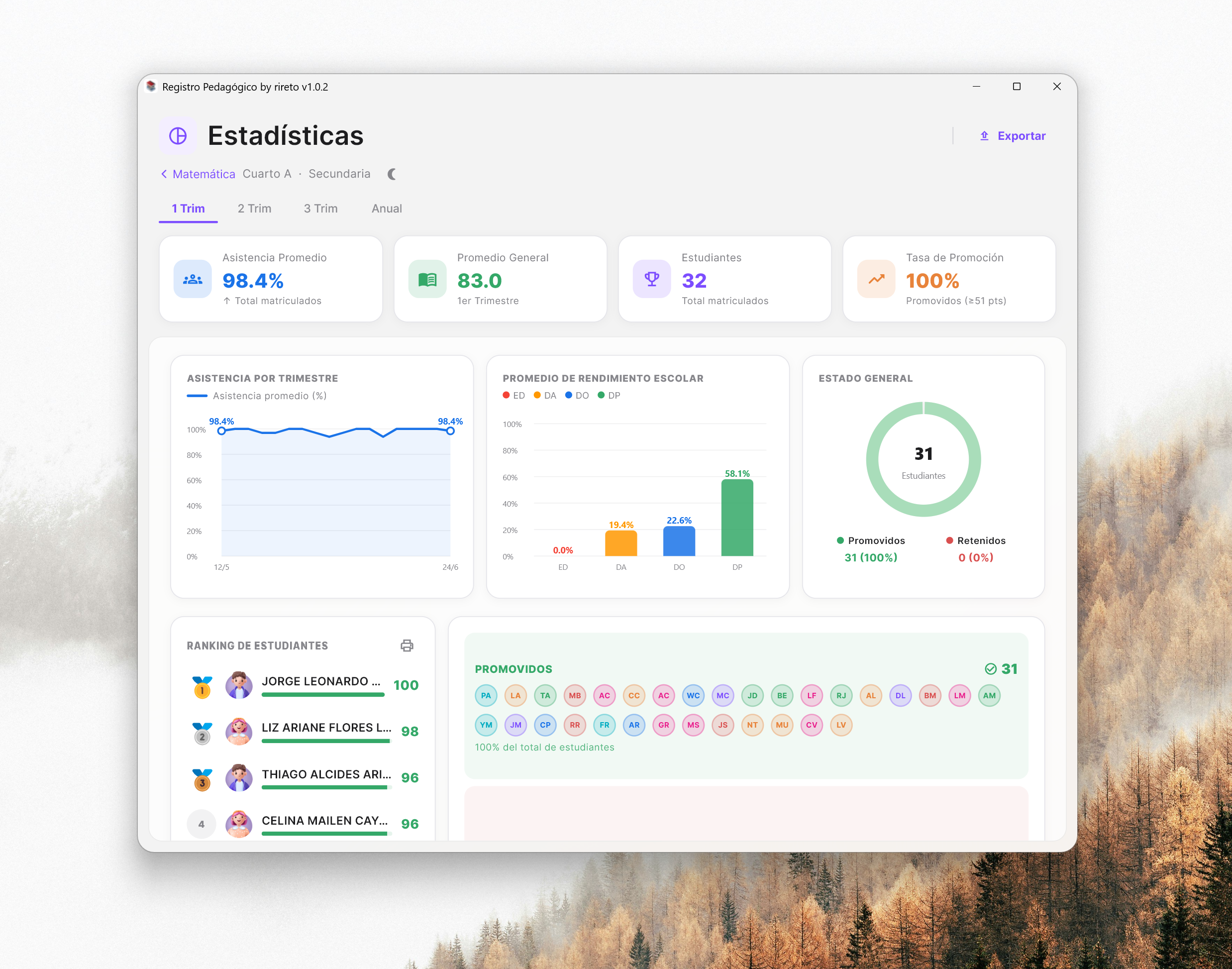Click the Tasa de Promoción trend icon

[876, 279]
